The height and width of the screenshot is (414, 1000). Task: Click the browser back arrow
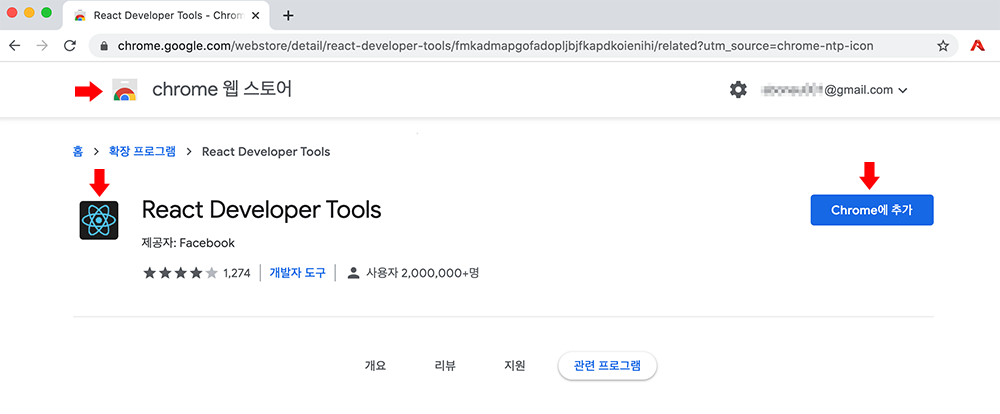point(14,46)
